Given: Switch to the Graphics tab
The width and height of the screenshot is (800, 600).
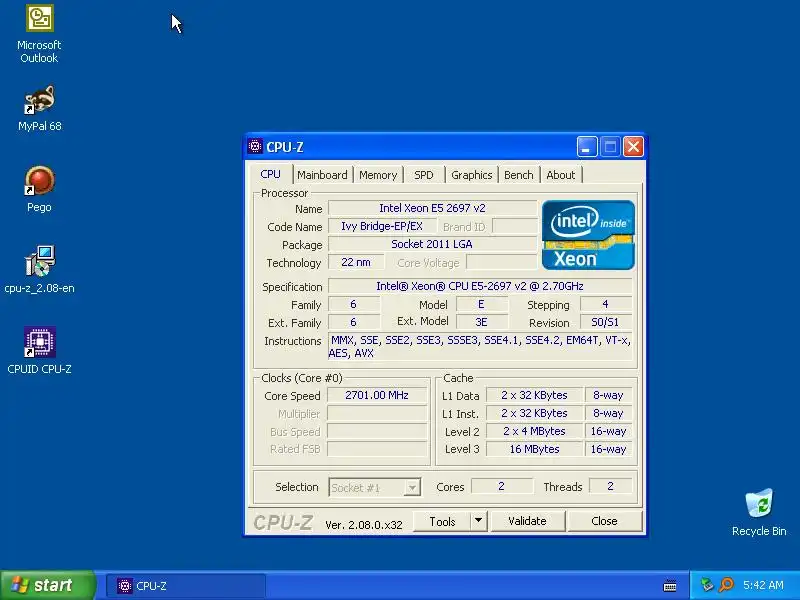Looking at the screenshot, I should [x=472, y=175].
